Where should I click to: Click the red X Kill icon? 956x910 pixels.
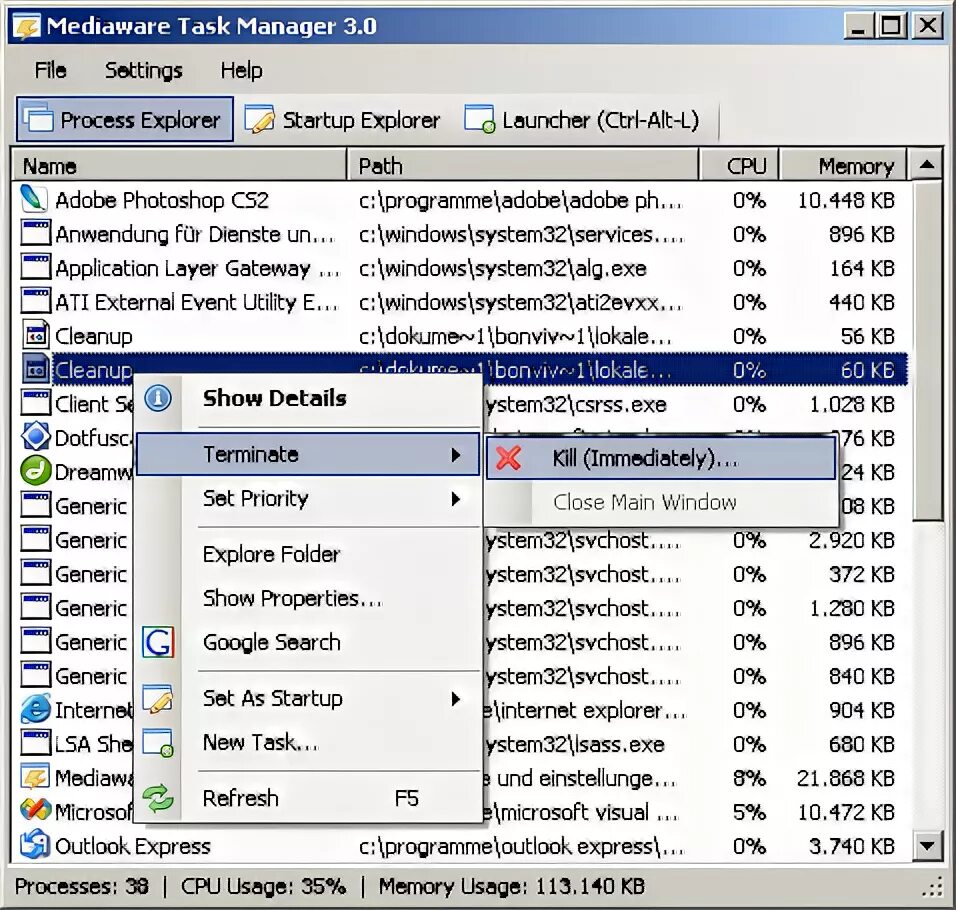[508, 458]
